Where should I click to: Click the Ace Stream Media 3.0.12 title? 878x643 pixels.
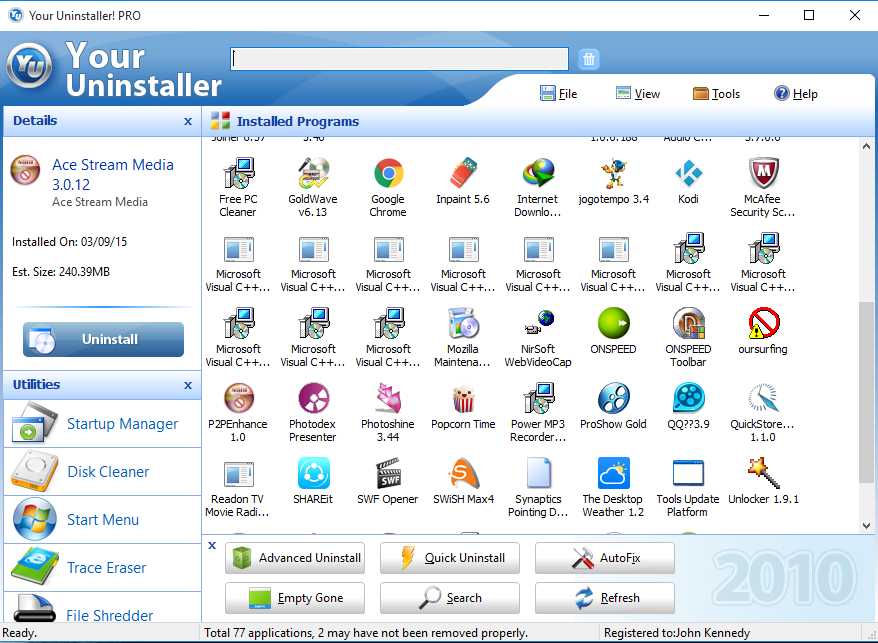tap(113, 175)
